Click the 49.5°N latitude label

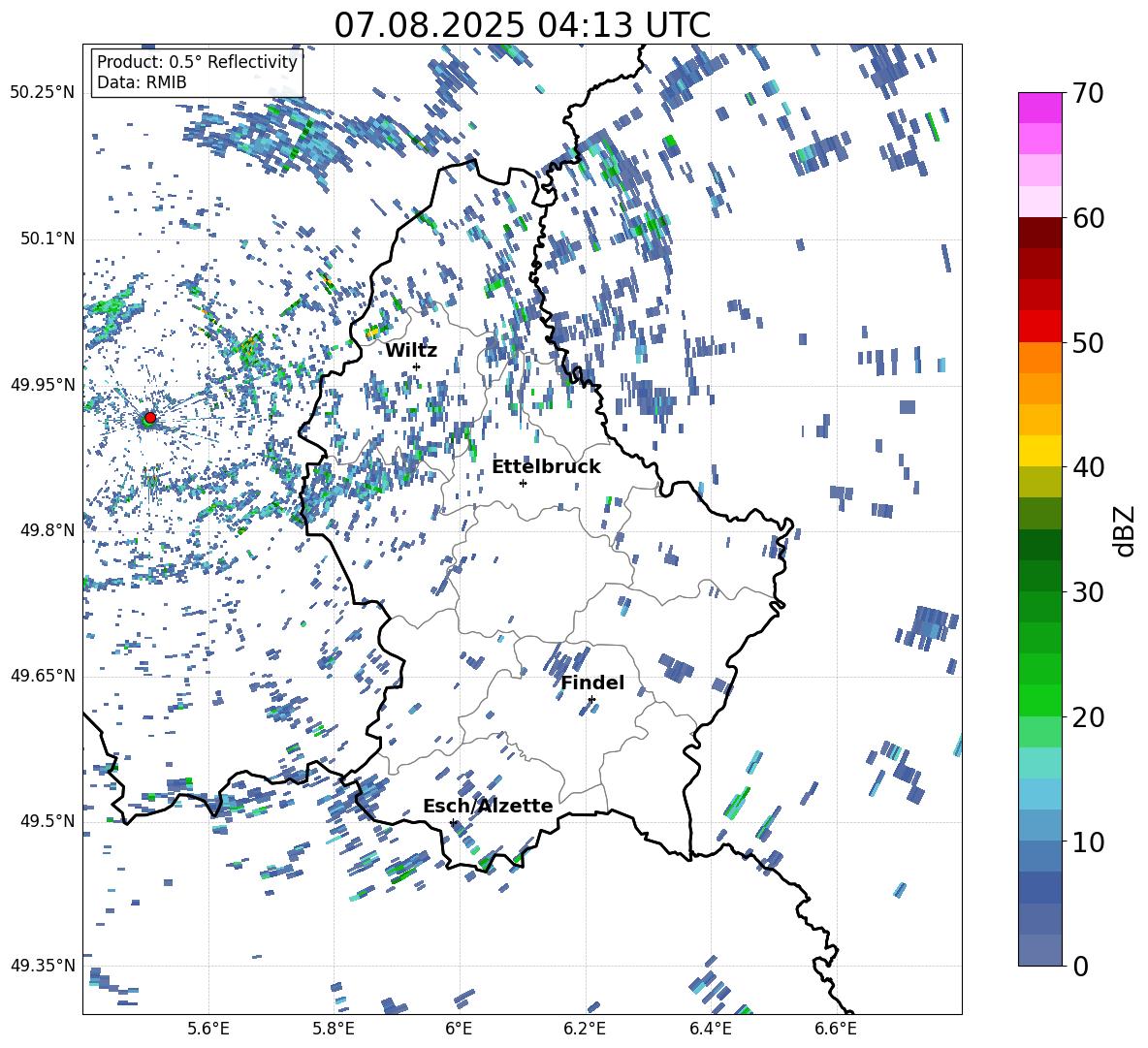[48, 820]
